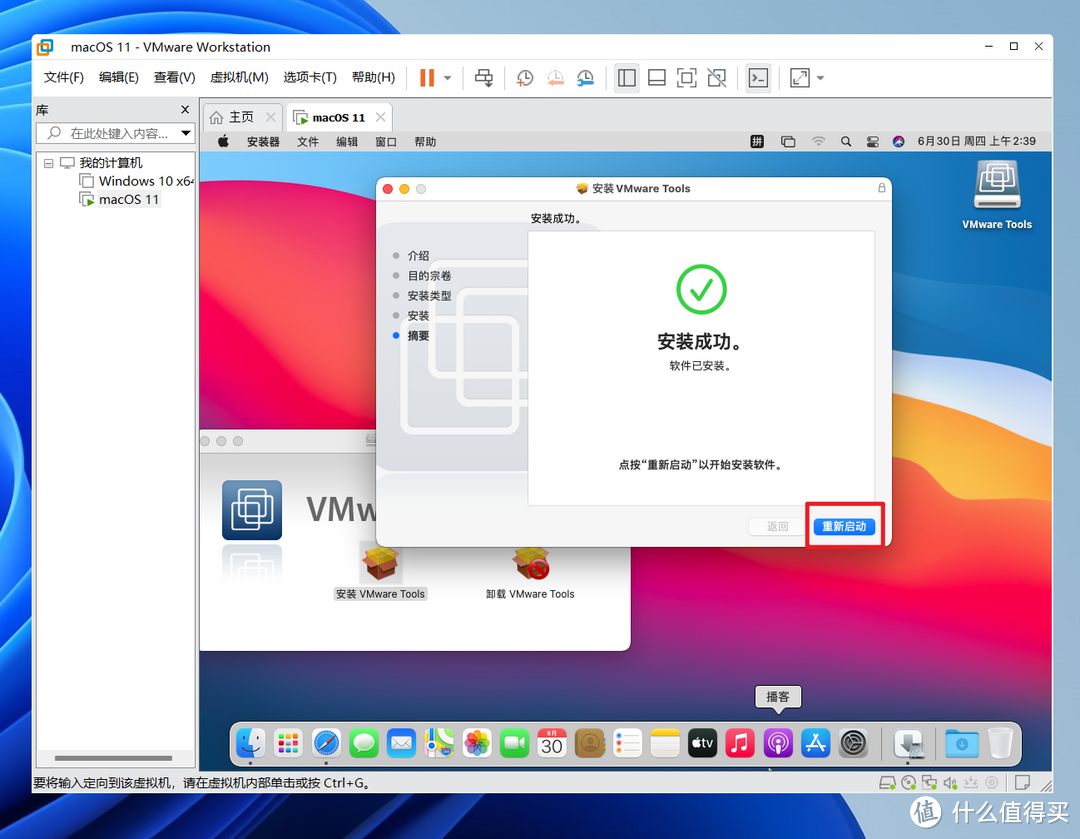Open the 帮助(H) menu in VMware

[373, 77]
